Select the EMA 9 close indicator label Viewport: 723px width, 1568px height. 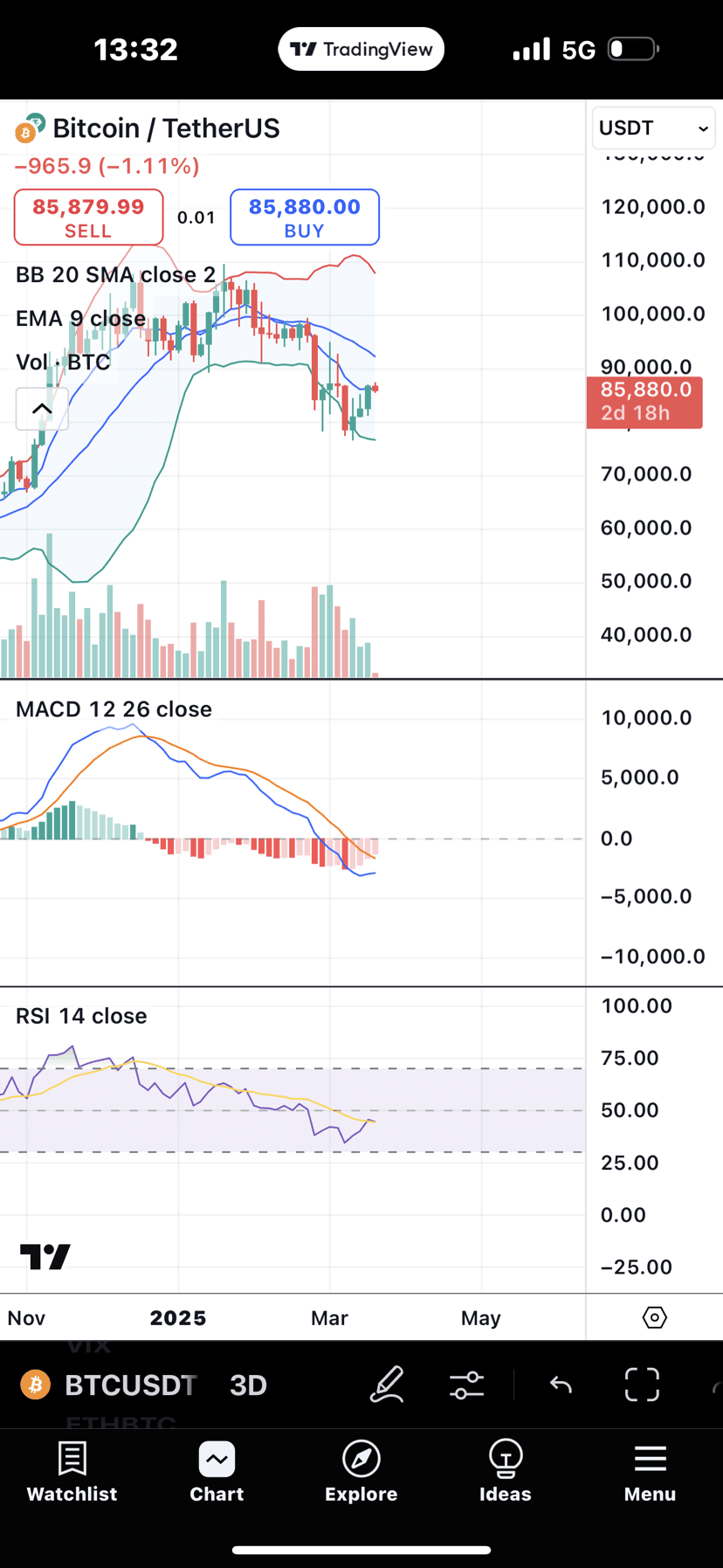(80, 318)
